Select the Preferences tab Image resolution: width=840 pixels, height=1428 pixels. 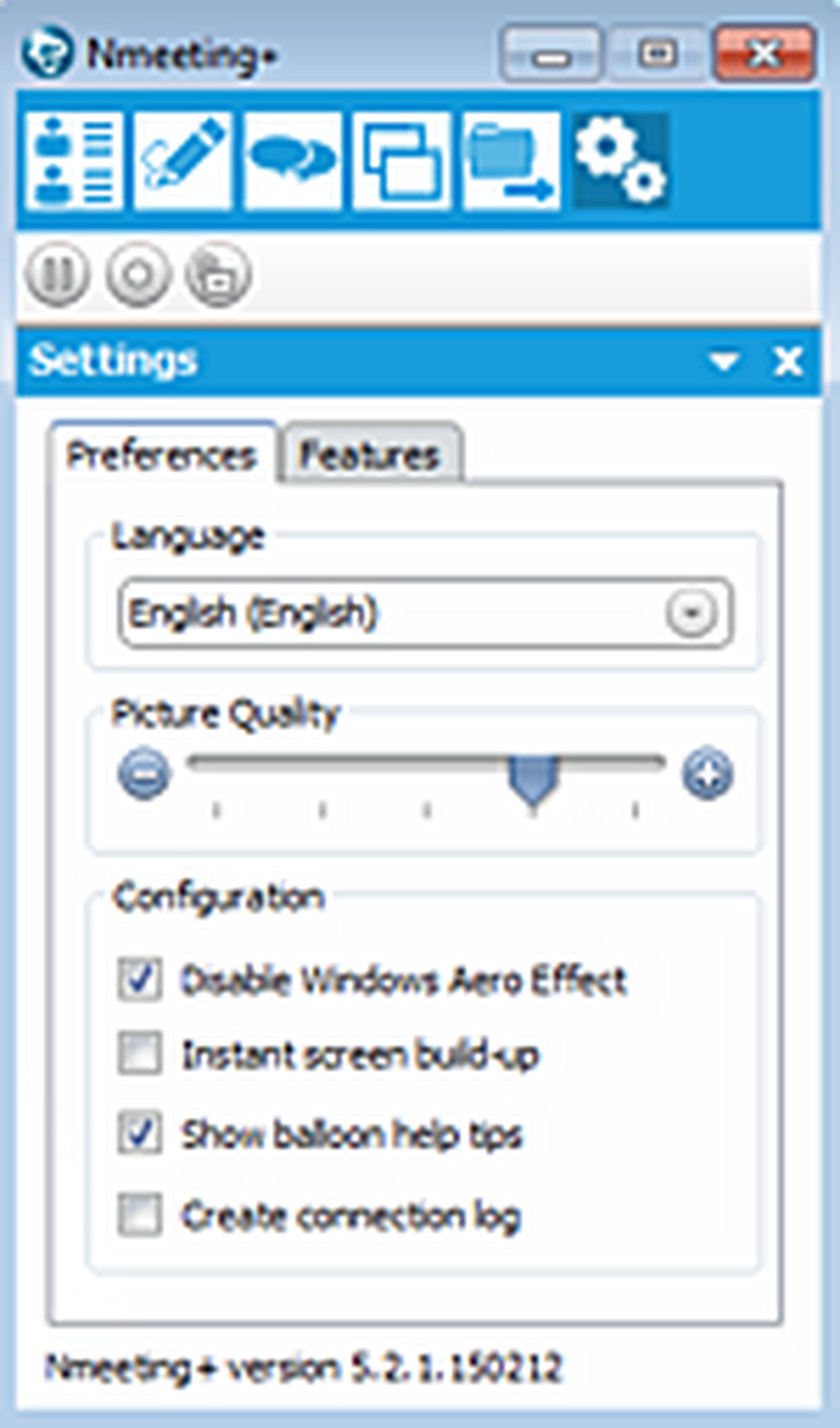162,455
